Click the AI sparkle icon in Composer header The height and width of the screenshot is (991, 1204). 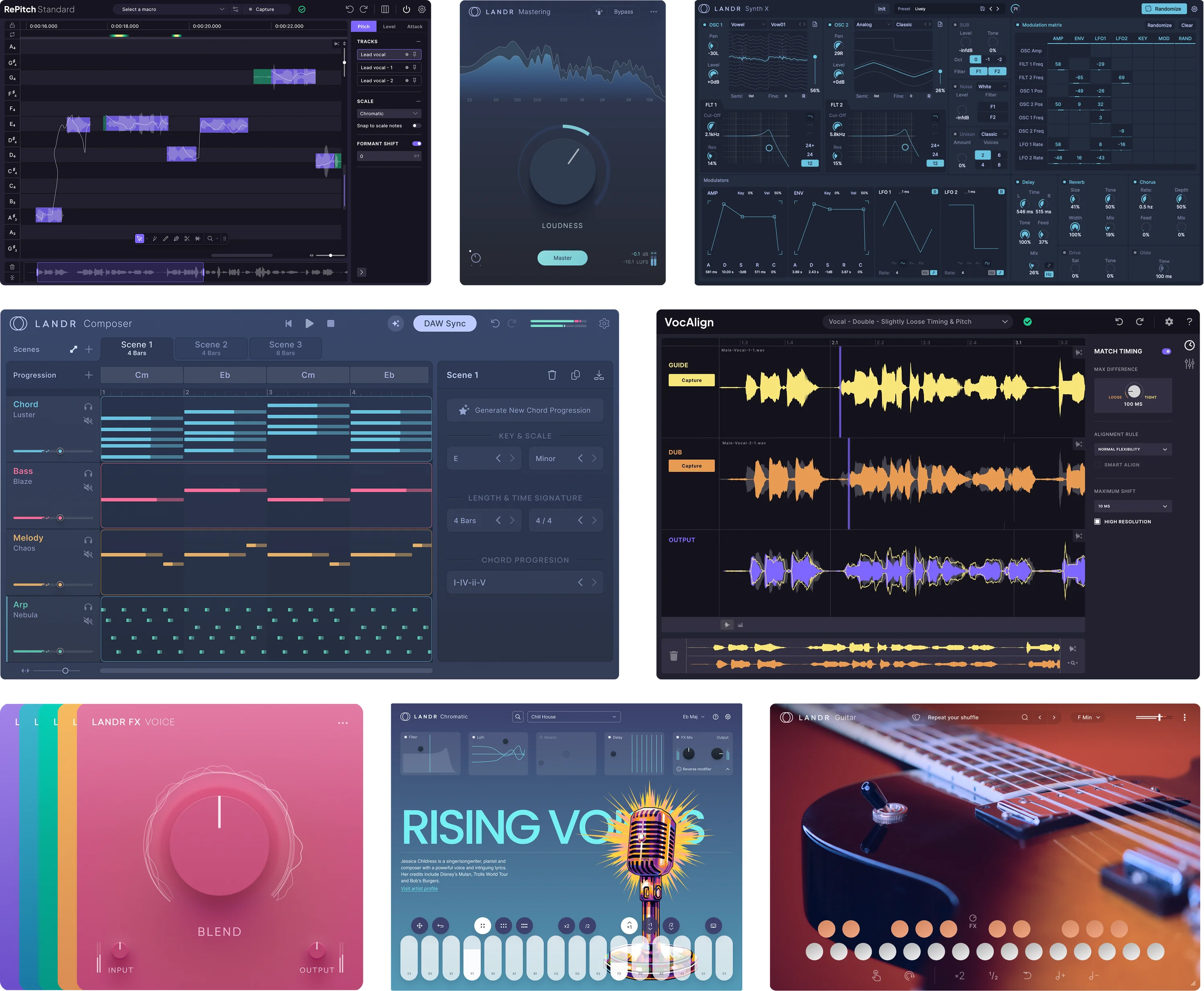[x=396, y=324]
